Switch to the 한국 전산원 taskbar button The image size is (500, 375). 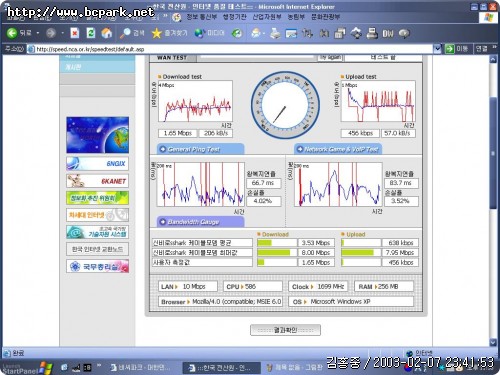[221, 368]
